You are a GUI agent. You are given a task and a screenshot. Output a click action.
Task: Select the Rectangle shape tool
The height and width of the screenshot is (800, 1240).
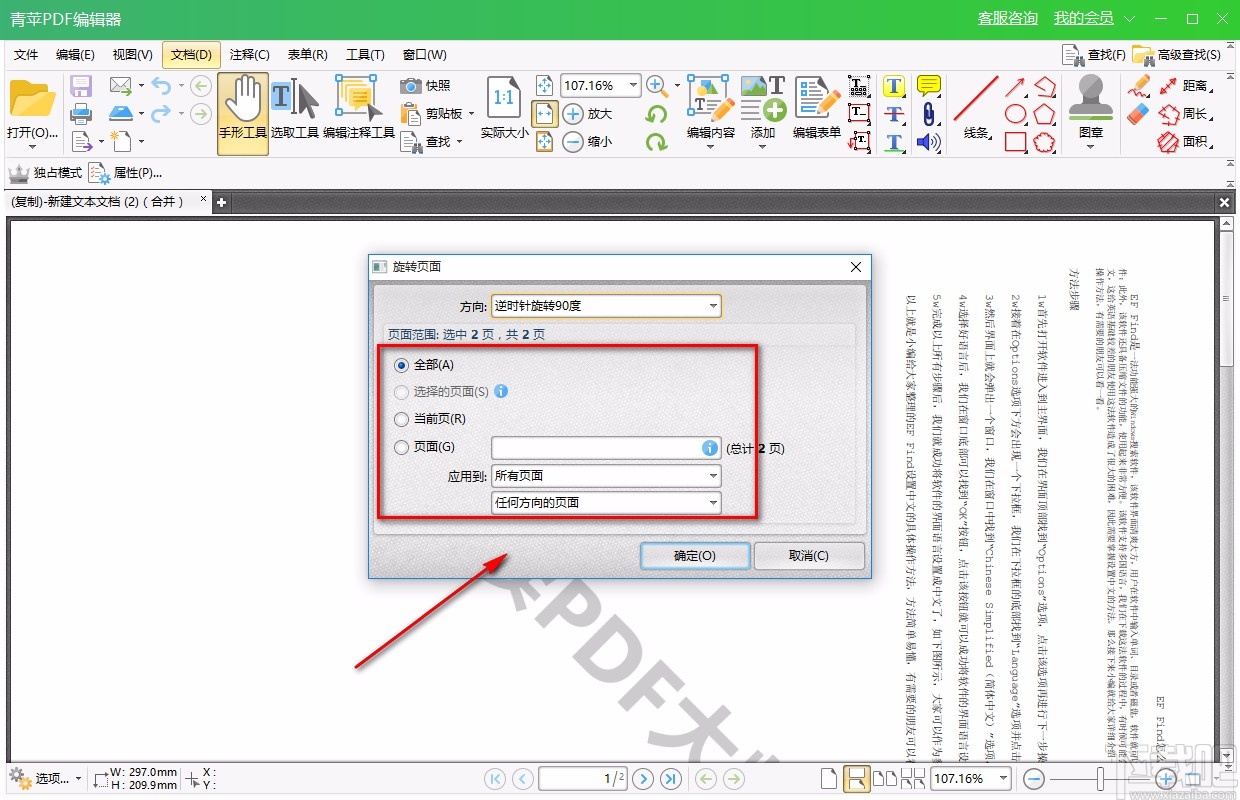1016,142
